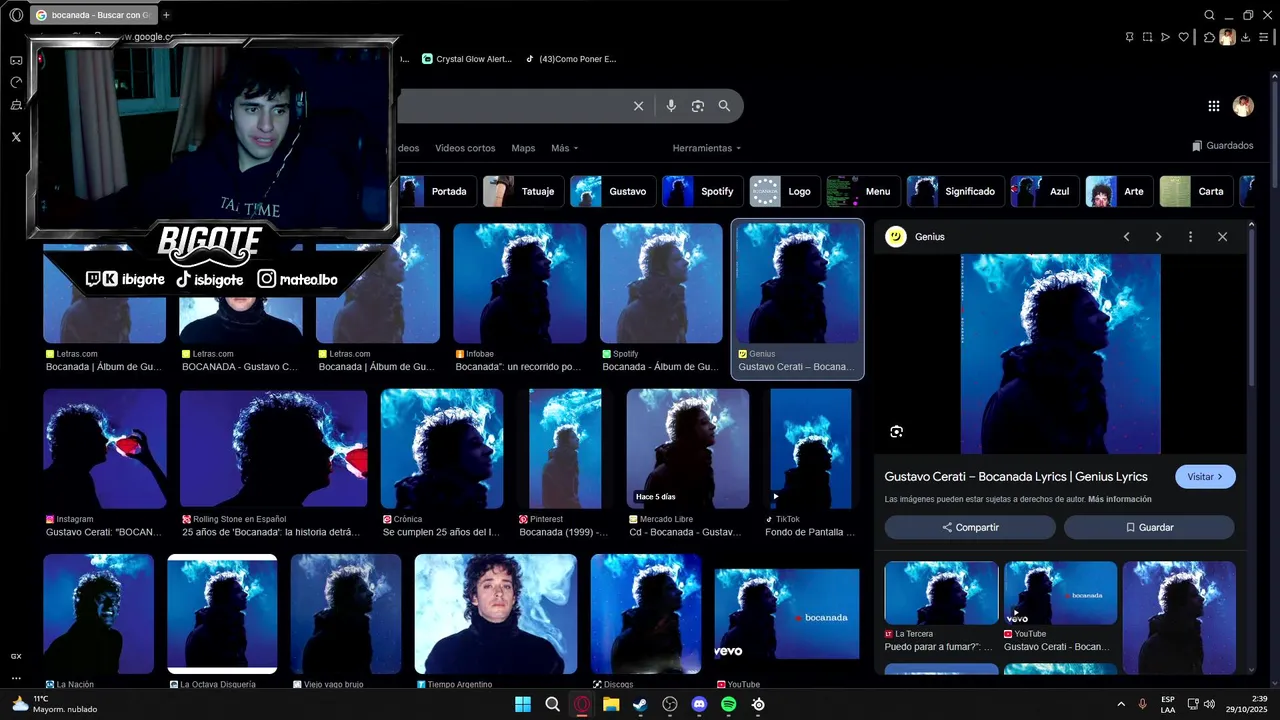Open a new browser tab with plus
The image size is (1280, 720).
[166, 15]
